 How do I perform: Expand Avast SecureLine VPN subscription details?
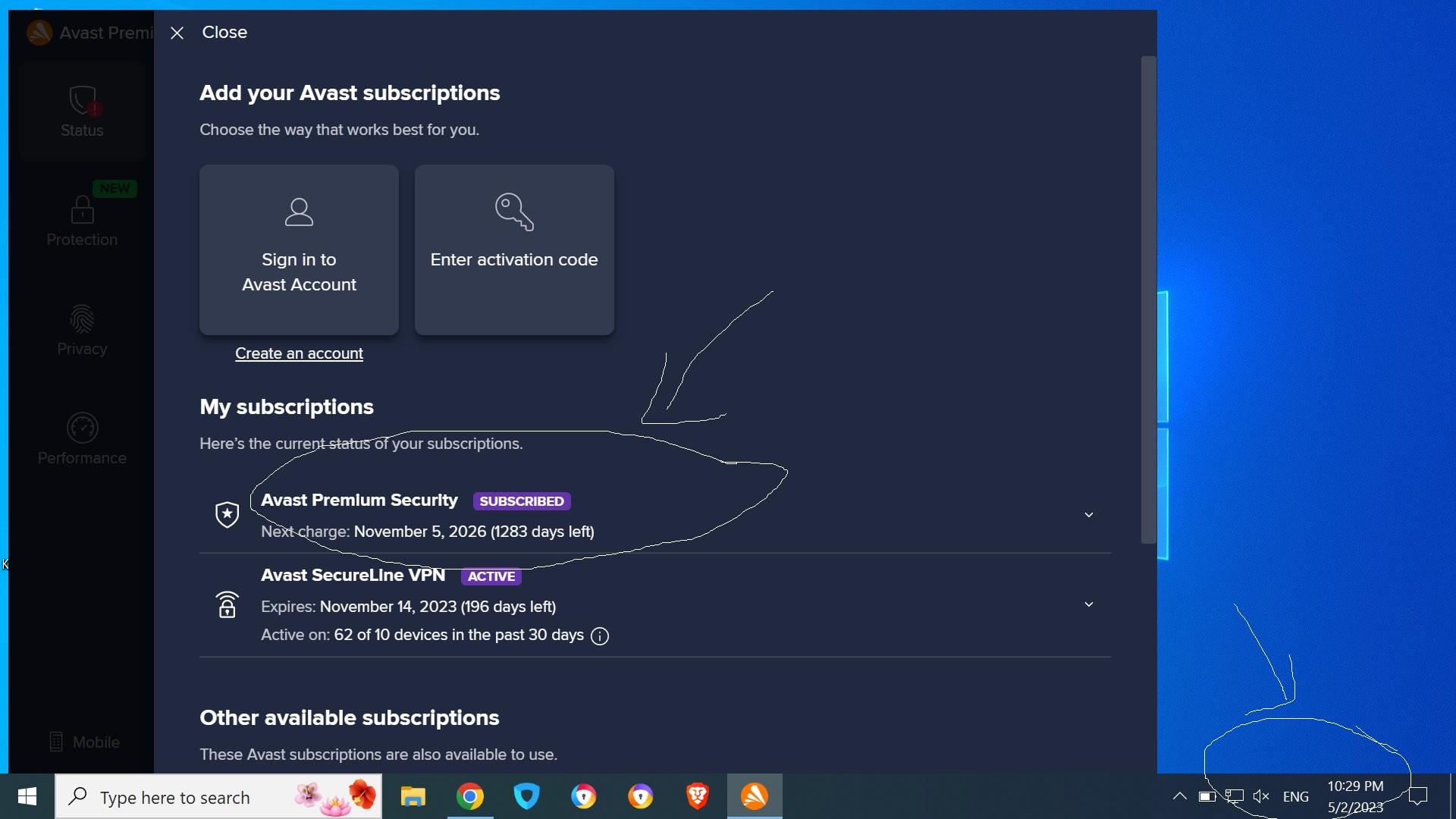pyautogui.click(x=1088, y=604)
